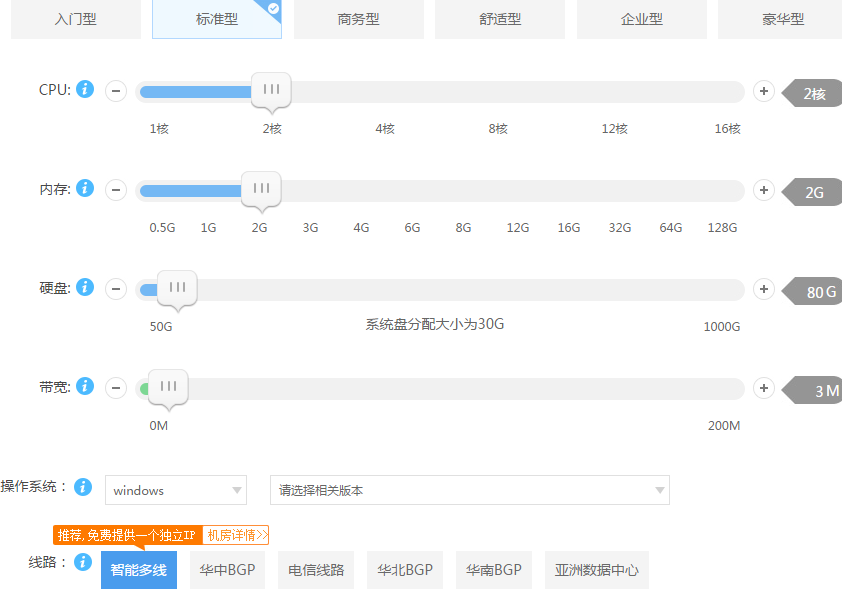Viewport: 842px width, 596px height.
Task: Click the 操作系统 info icon
Action: (83, 487)
